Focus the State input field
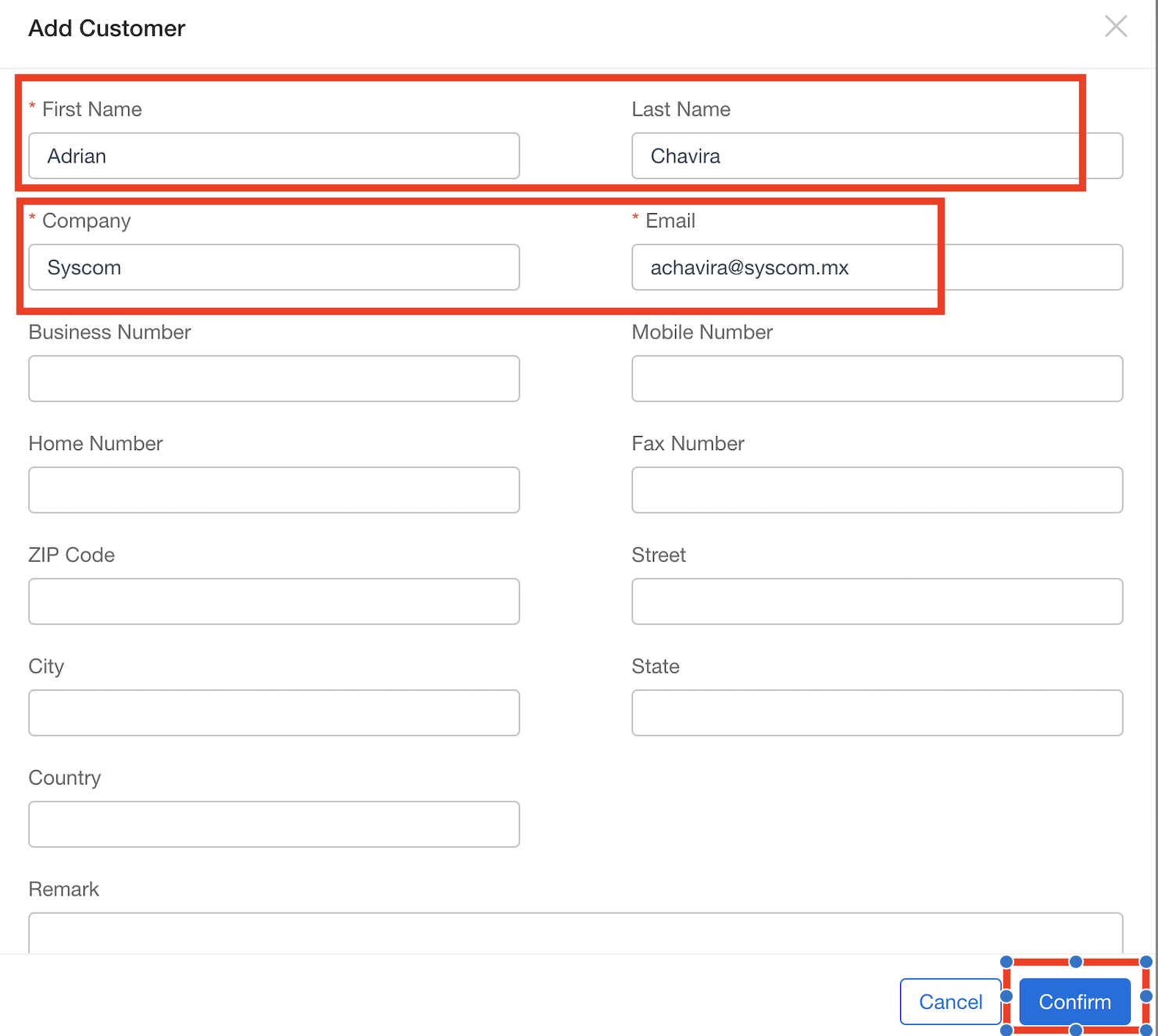This screenshot has height=1036, width=1158. tap(877, 713)
